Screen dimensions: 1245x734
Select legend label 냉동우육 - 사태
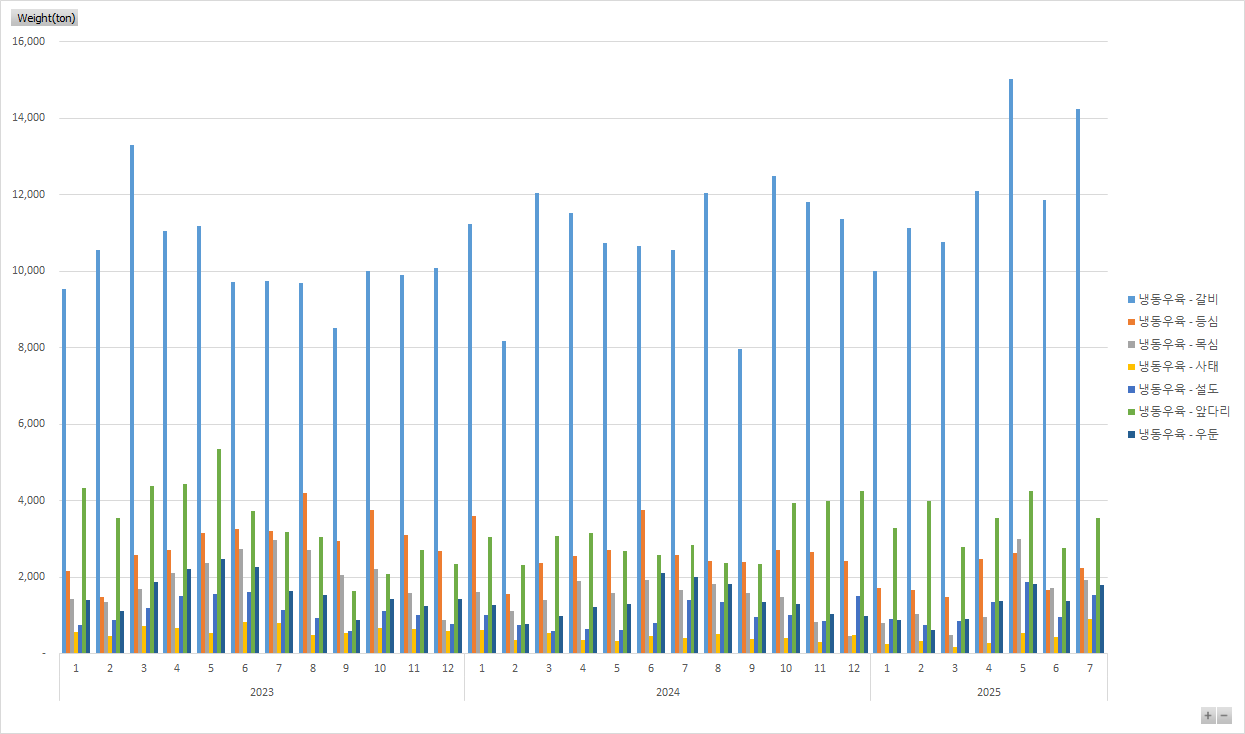pos(1178,367)
